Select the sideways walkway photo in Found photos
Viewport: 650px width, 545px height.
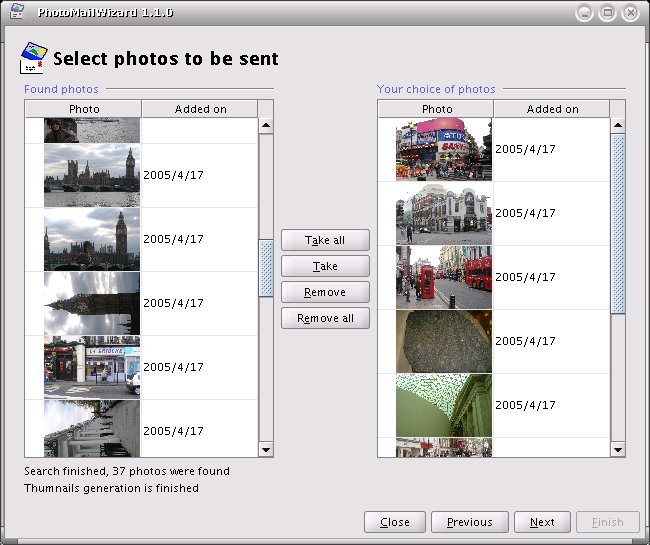click(x=92, y=429)
